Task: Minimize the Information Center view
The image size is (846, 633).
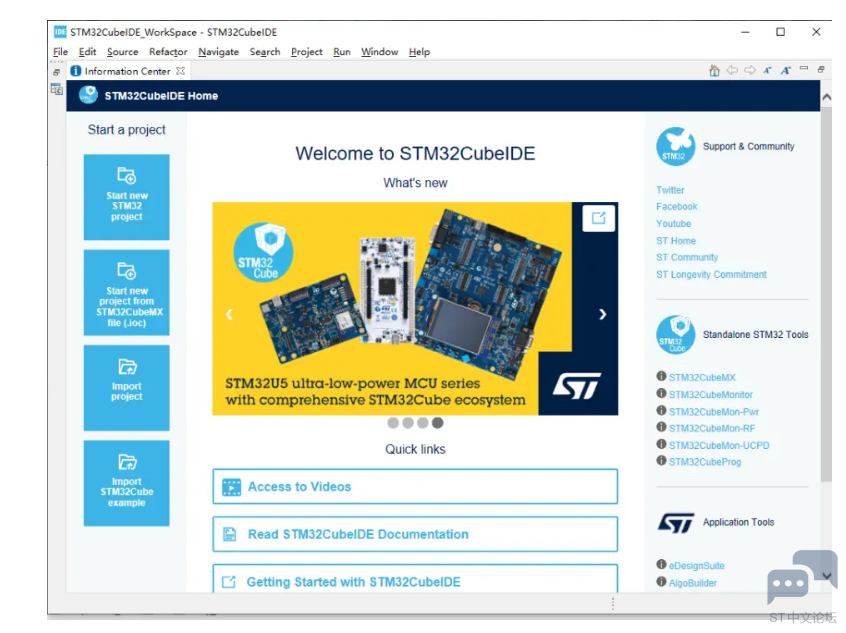Action: click(x=804, y=68)
